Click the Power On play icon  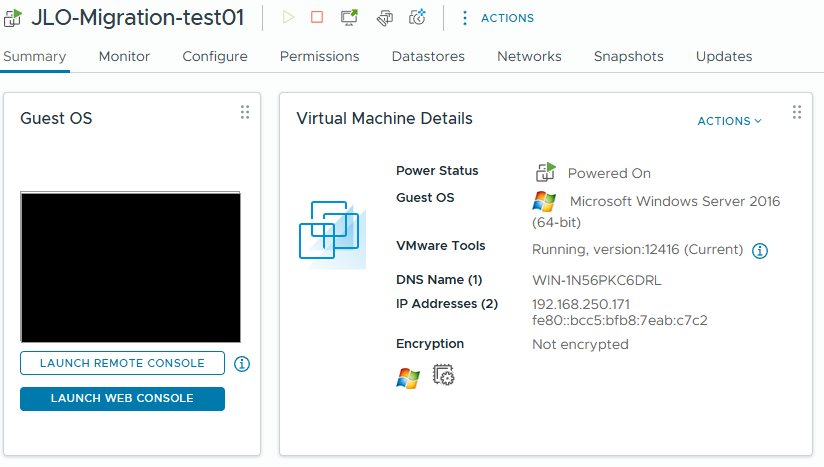(x=288, y=17)
